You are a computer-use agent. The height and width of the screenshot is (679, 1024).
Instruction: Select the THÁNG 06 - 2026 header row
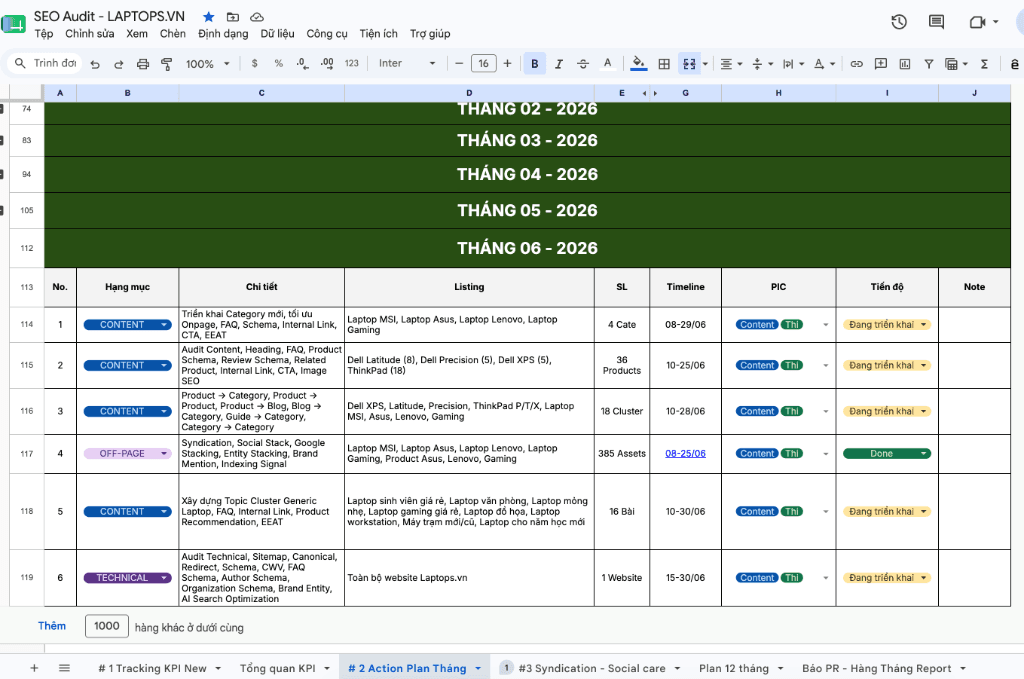[x=527, y=248]
